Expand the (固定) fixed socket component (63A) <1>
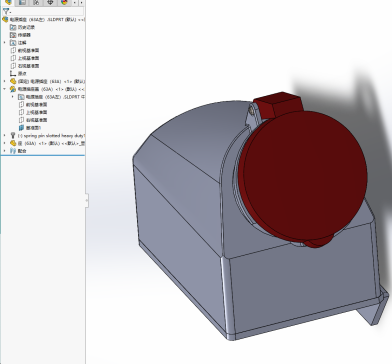This screenshot has width=392, height=364. (5, 81)
